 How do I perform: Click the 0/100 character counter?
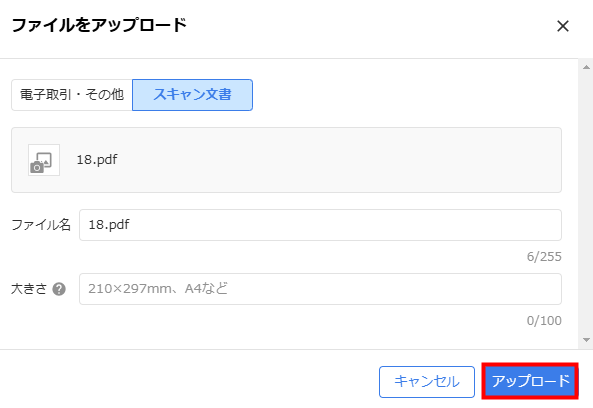(x=544, y=321)
